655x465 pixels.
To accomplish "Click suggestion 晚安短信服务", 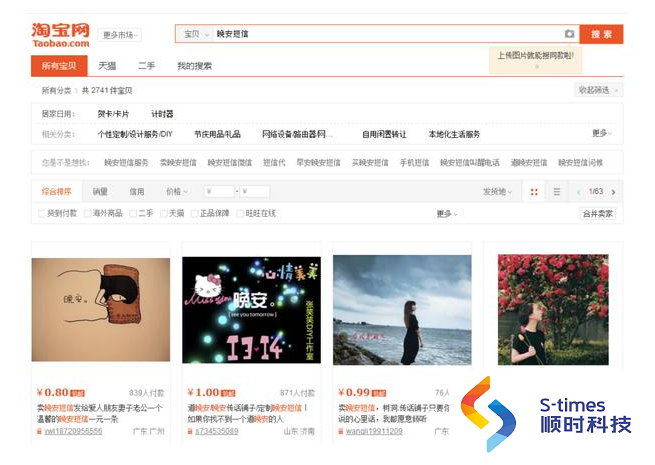I will coord(126,163).
